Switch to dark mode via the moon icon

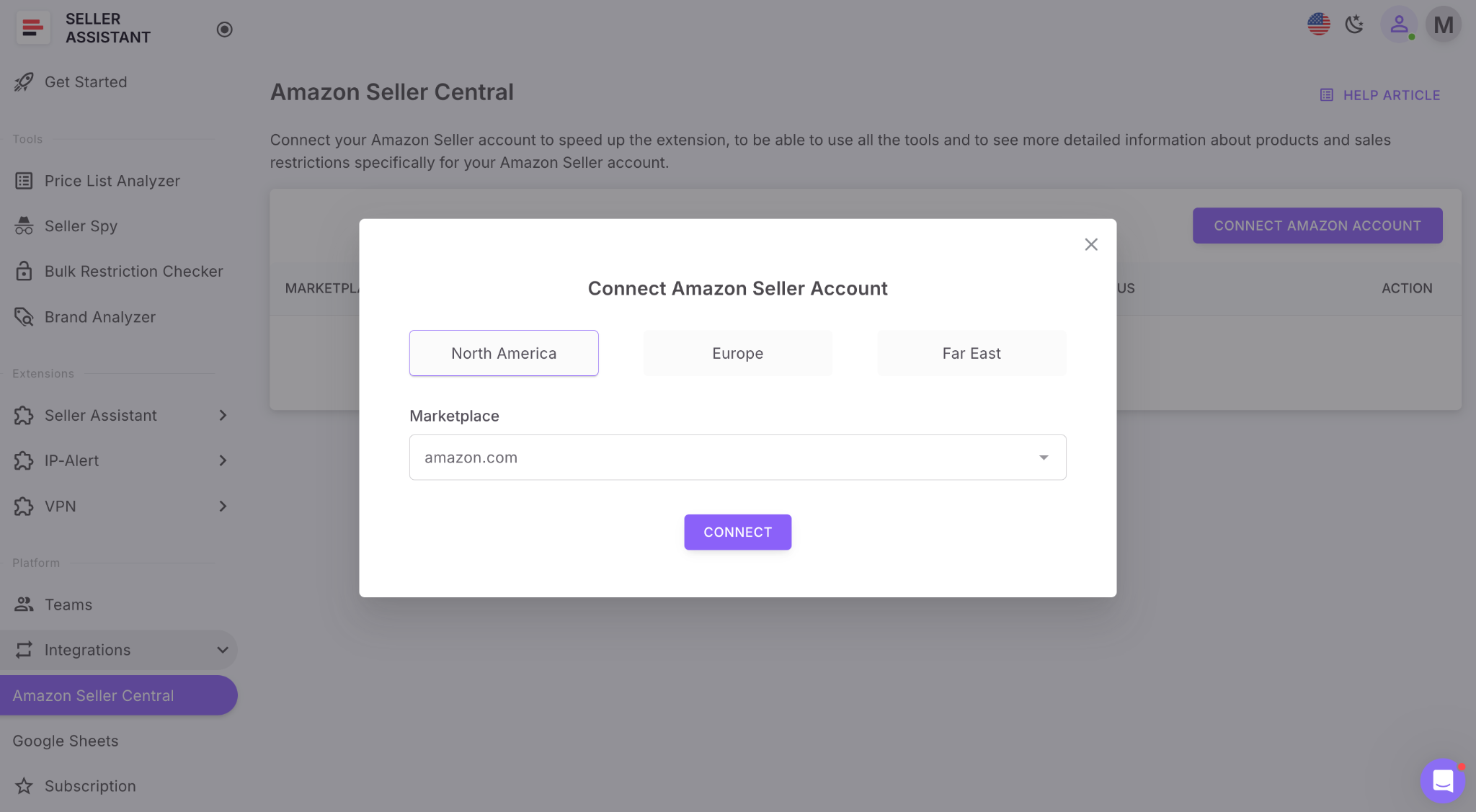point(1355,24)
